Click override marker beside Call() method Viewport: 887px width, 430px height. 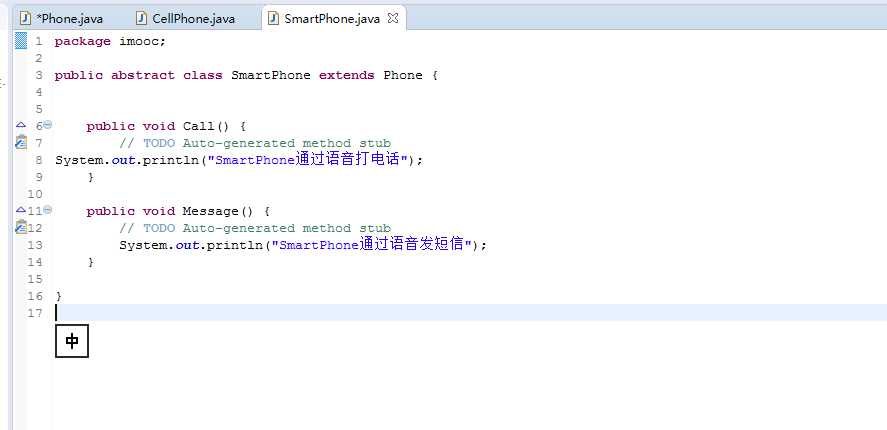click(21, 126)
